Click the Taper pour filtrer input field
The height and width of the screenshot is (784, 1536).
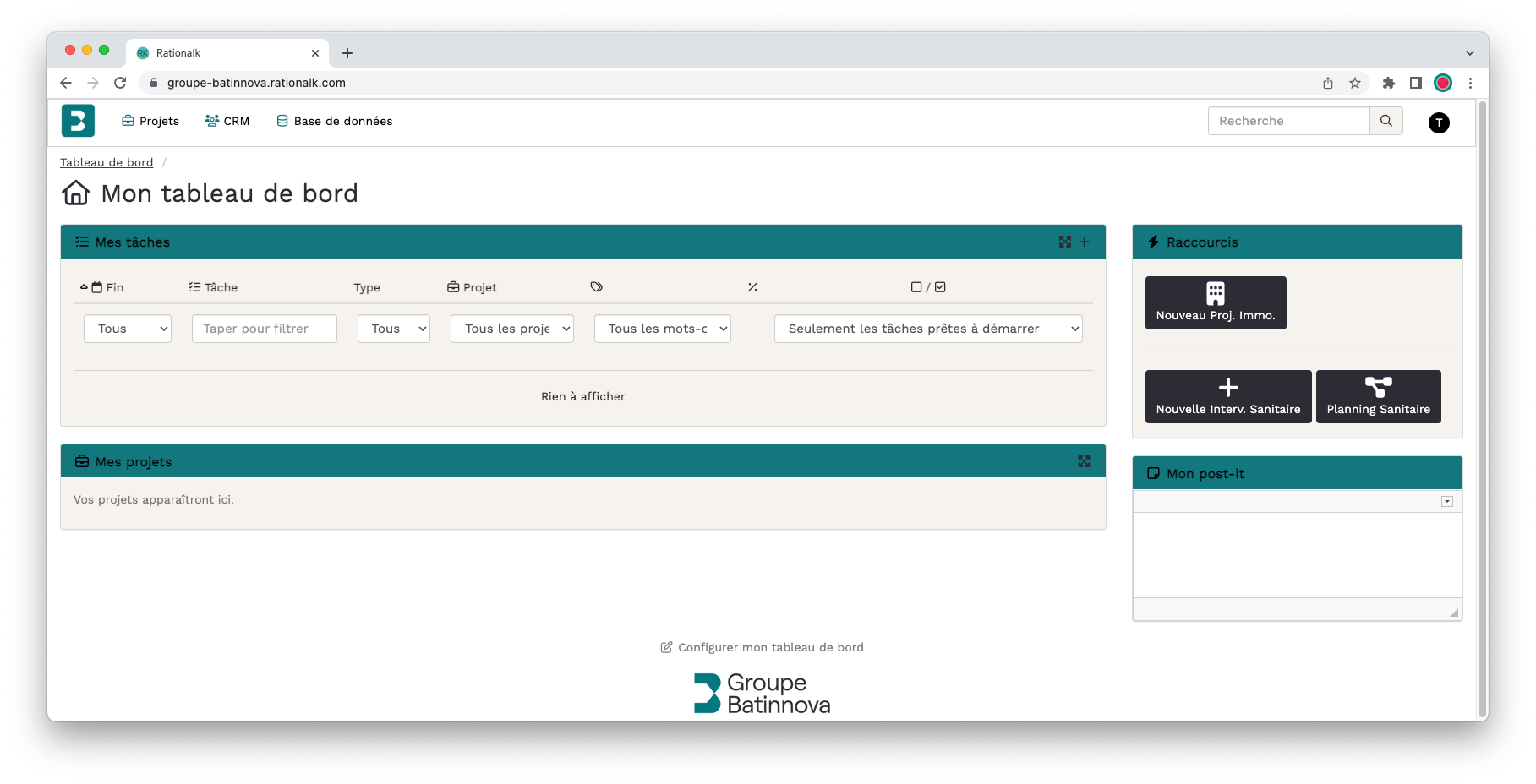265,329
